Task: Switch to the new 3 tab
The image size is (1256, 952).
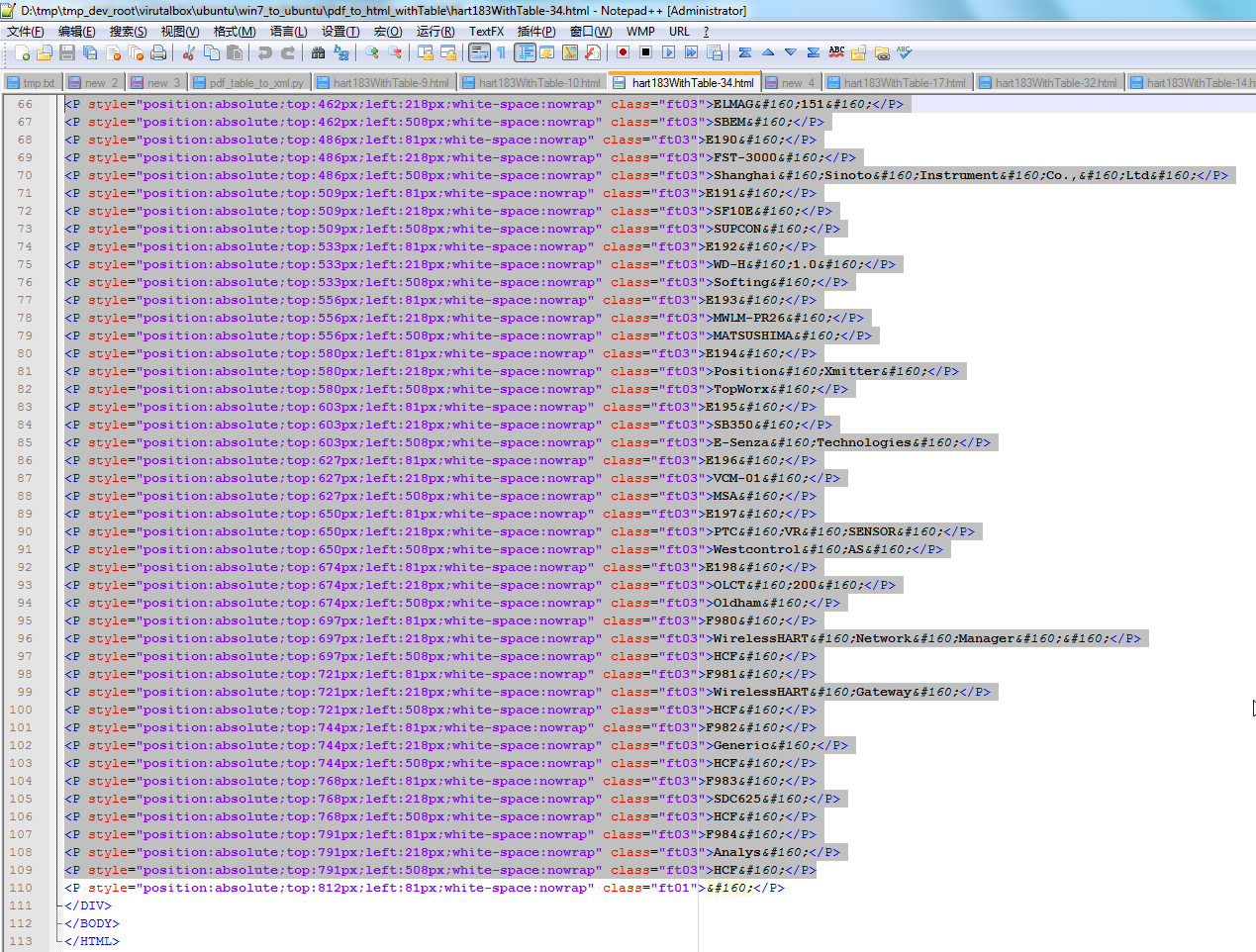Action: coord(156,82)
